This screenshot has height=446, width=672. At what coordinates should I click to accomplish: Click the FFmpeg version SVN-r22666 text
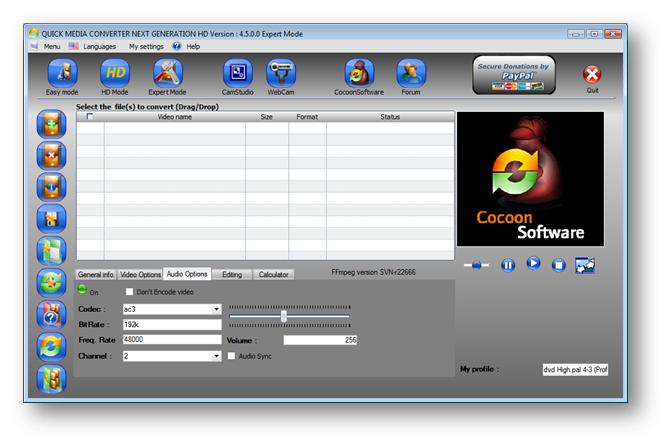pyautogui.click(x=373, y=272)
